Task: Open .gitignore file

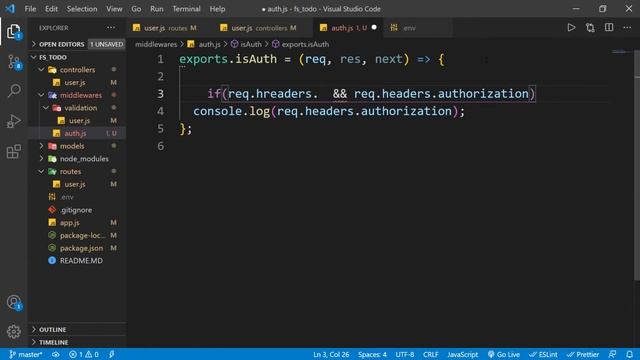Action: (76, 210)
